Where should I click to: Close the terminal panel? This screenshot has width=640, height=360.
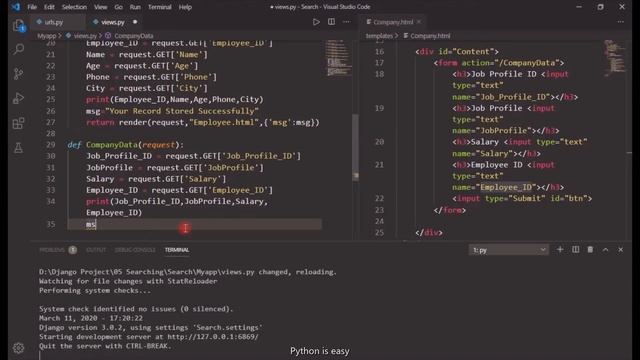[620, 249]
